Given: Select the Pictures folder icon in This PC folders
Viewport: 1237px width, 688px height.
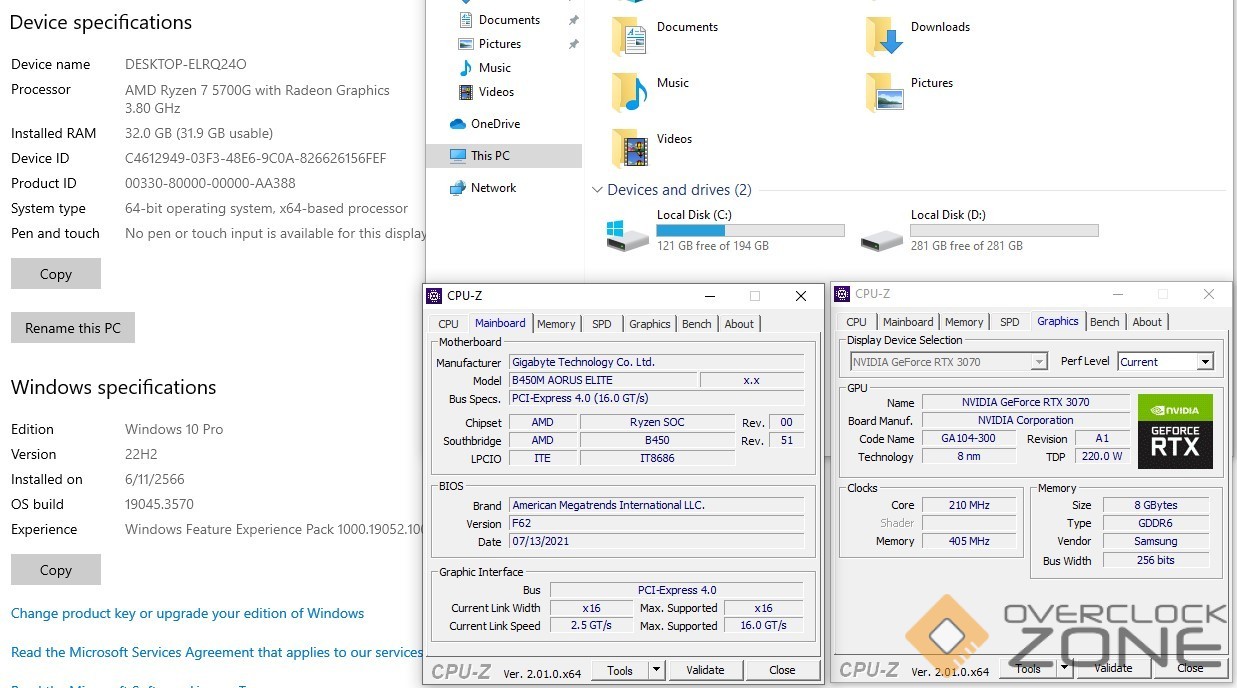Looking at the screenshot, I should (884, 92).
